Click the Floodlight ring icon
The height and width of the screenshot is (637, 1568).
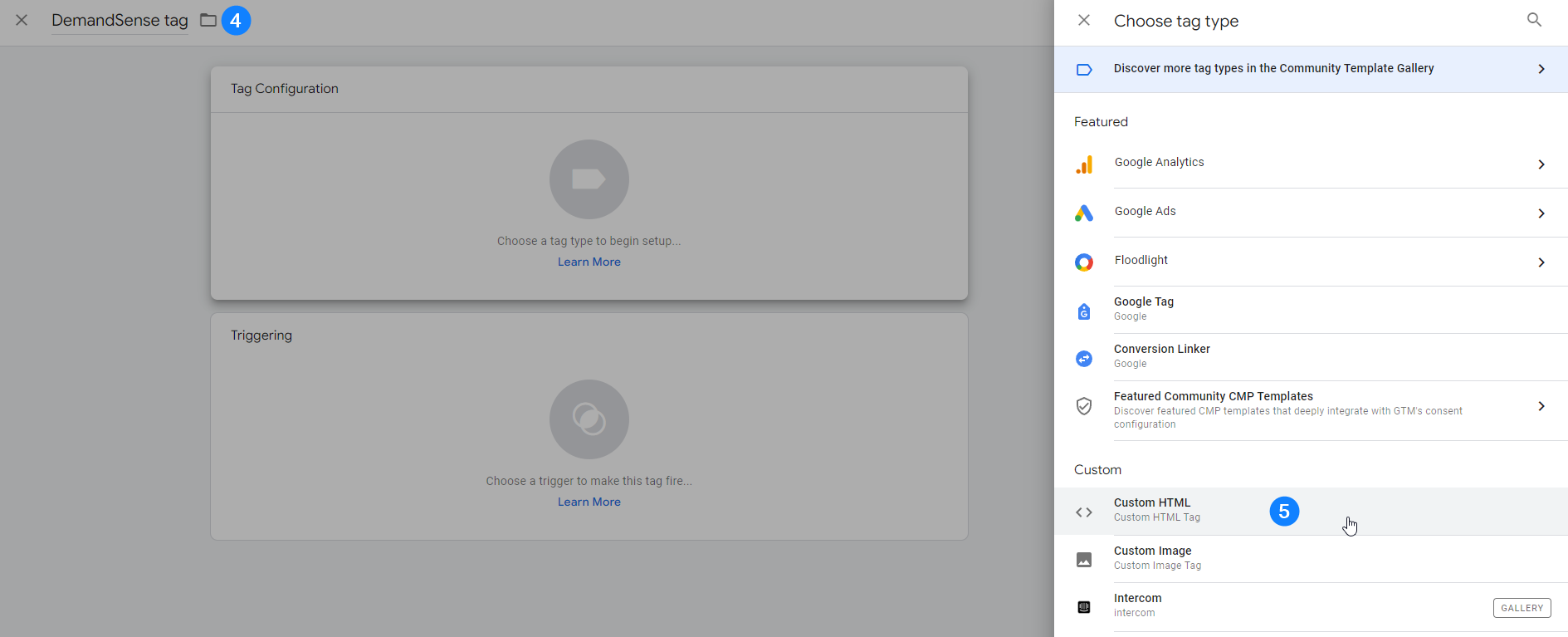1084,262
